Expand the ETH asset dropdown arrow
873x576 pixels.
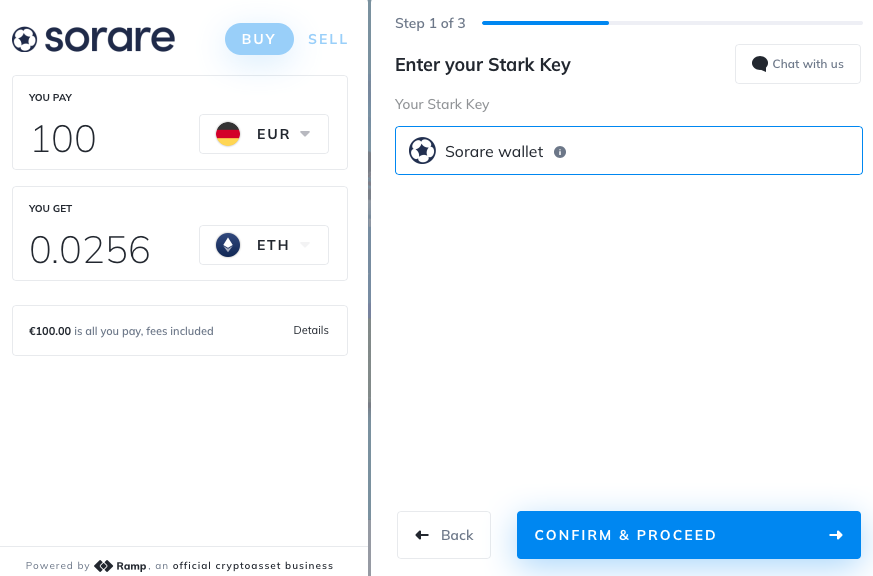pyautogui.click(x=305, y=244)
